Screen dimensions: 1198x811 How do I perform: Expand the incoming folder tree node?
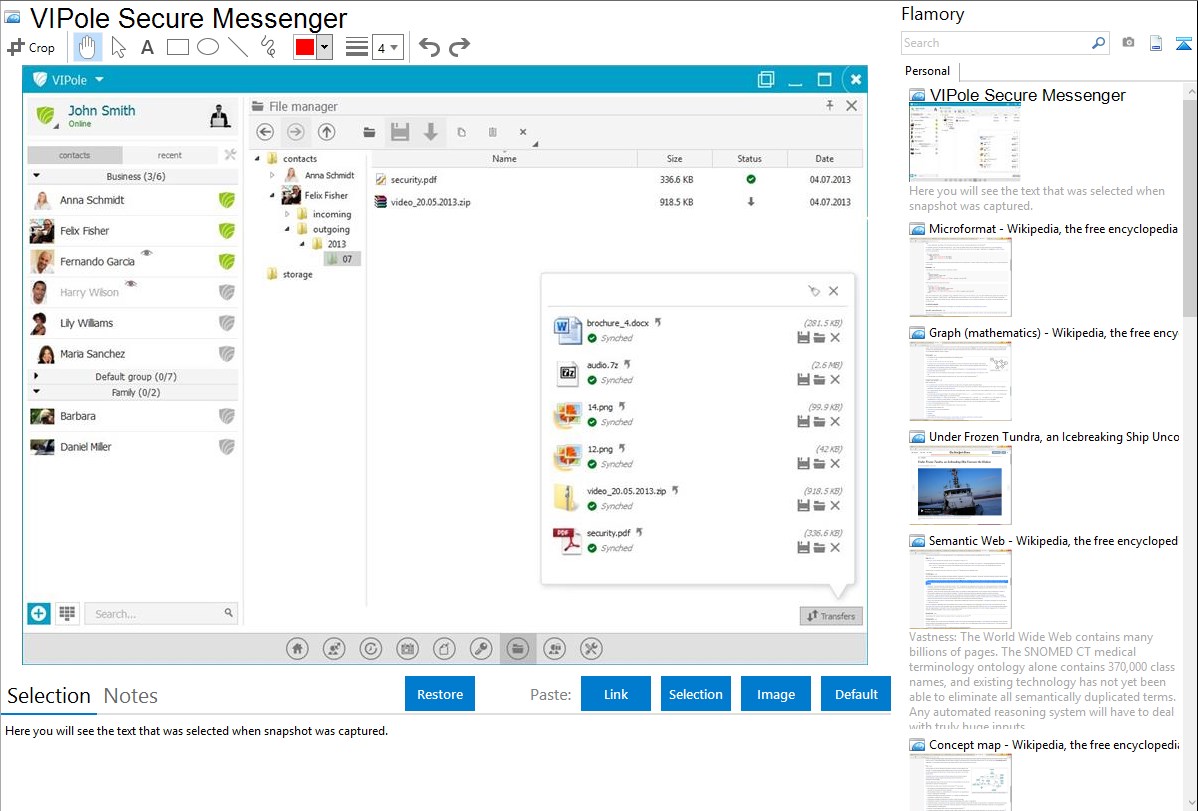tap(287, 214)
